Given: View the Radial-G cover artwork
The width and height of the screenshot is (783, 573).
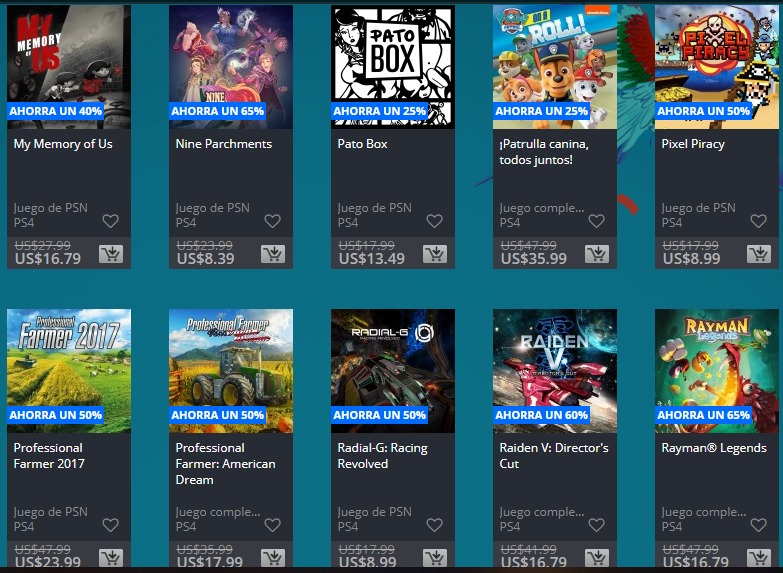Looking at the screenshot, I should coord(393,371).
